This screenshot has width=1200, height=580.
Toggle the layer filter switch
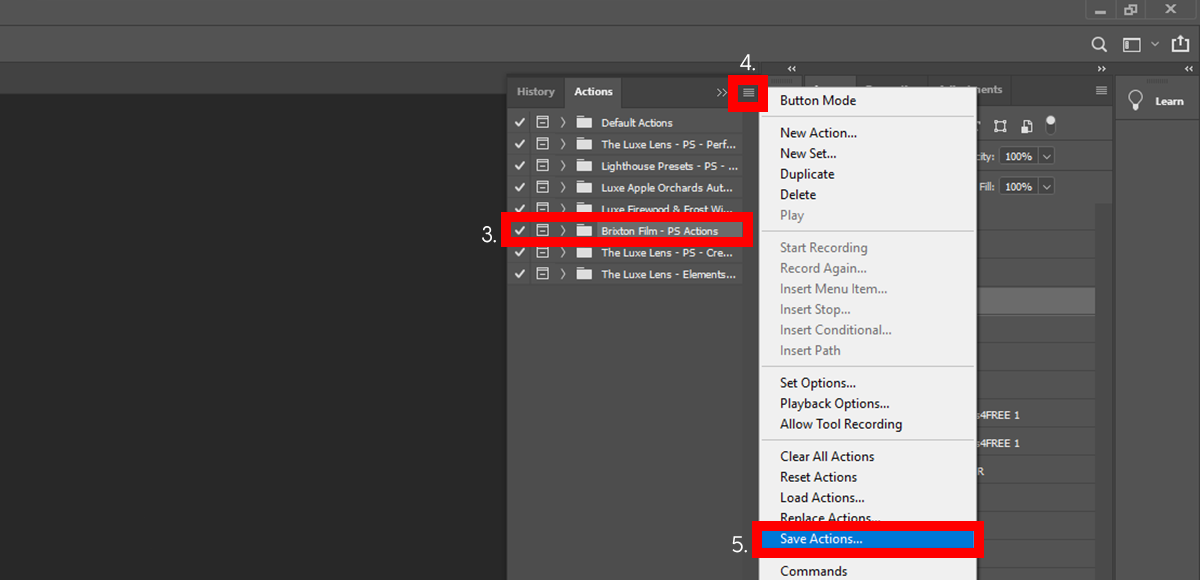click(1050, 125)
